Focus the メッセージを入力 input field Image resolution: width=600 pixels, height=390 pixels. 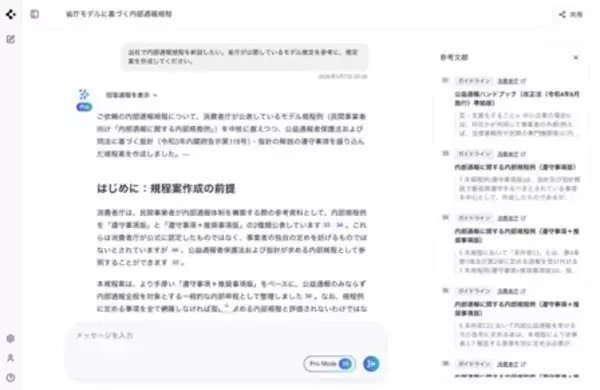(x=226, y=336)
